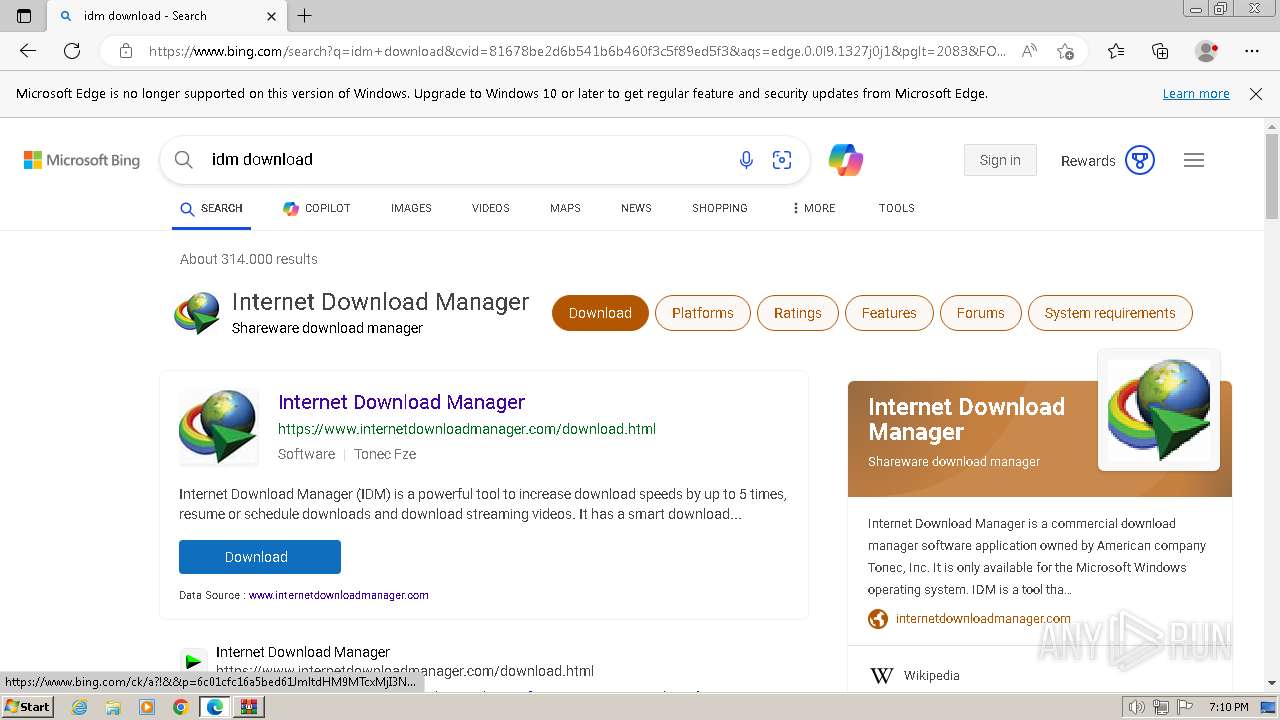
Task: Click the Wikipedia W icon
Action: coord(881,676)
